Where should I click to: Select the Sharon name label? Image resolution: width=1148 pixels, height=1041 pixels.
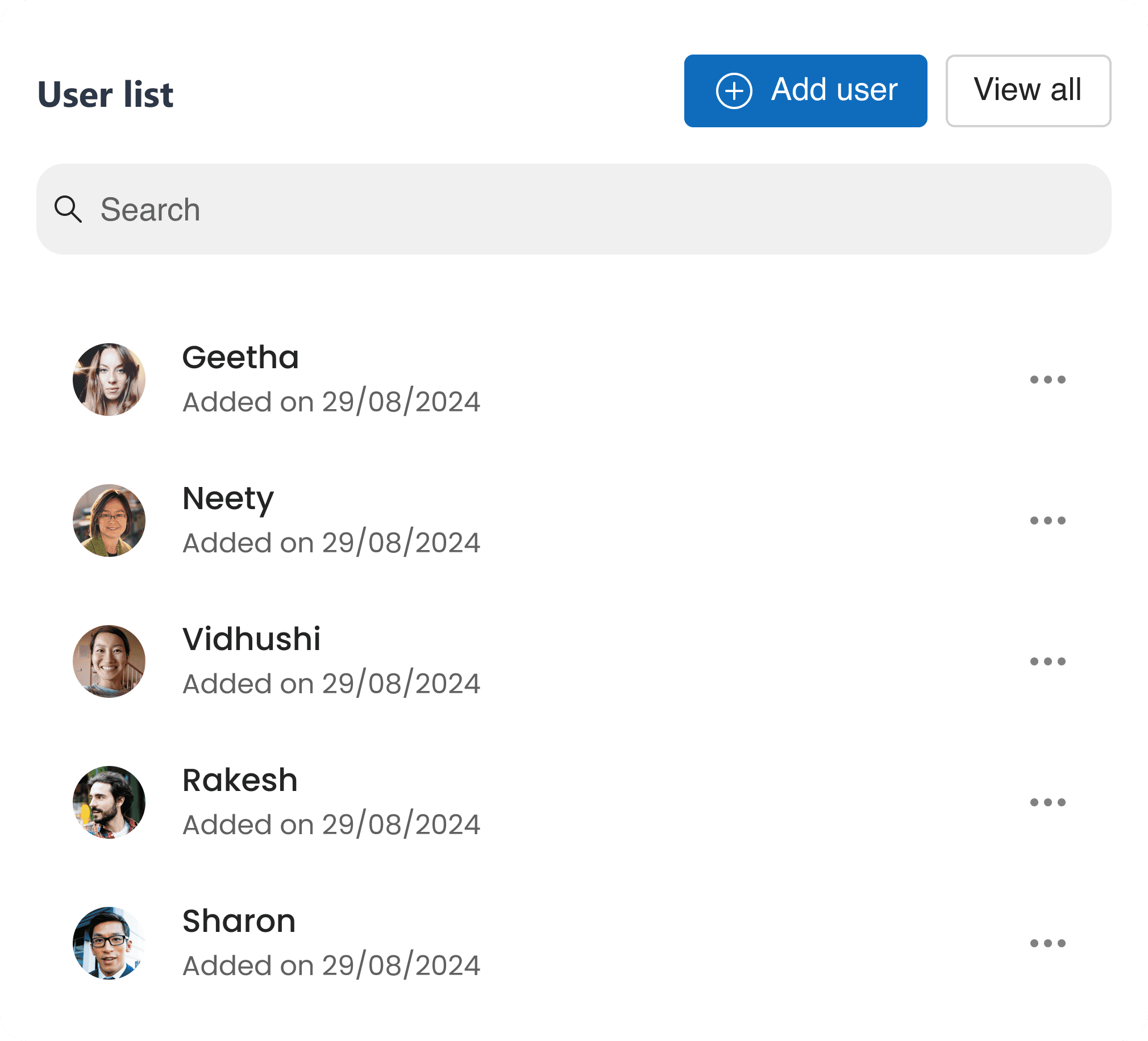point(239,921)
